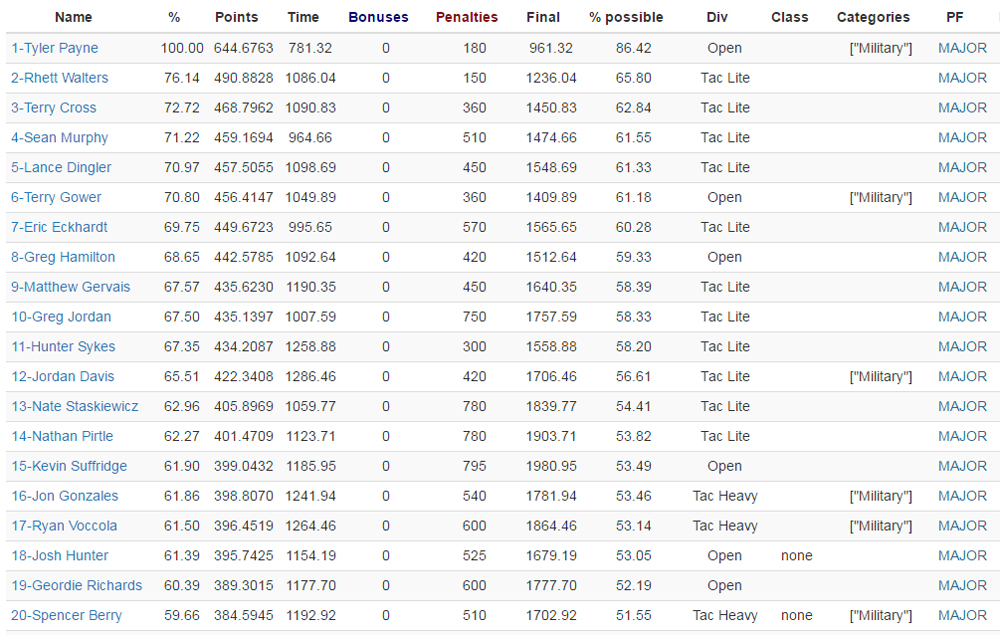The width and height of the screenshot is (1000, 635).
Task: Click the Final value 1757.59
Action: (551, 318)
